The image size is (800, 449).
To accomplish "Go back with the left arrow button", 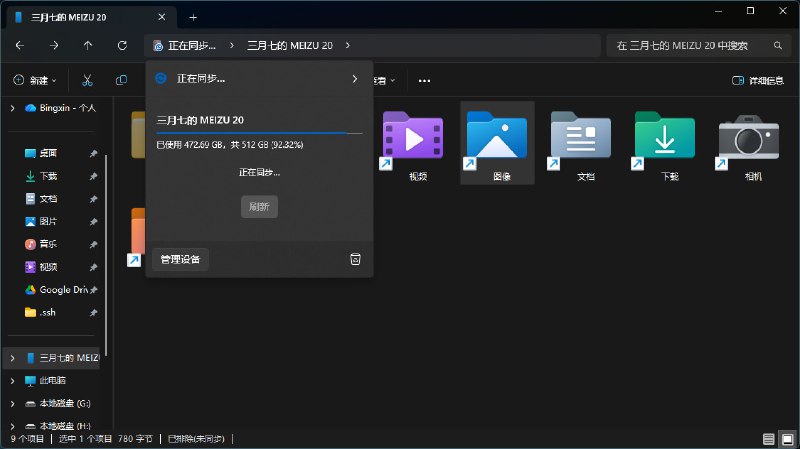I will [x=20, y=45].
